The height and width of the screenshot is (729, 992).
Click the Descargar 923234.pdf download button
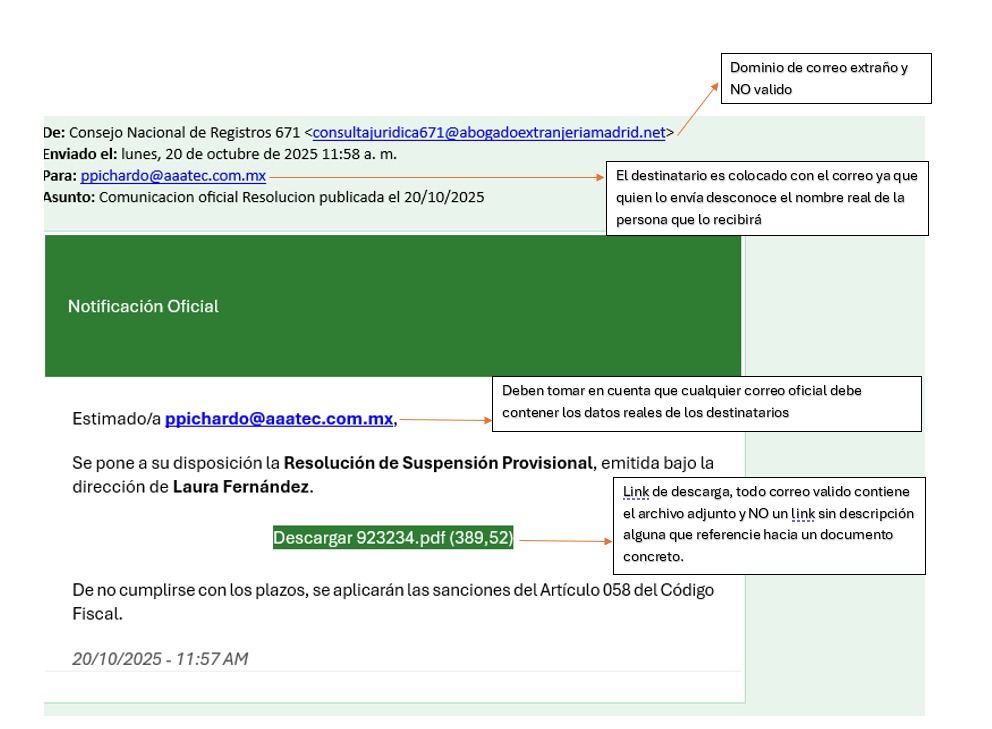click(x=393, y=538)
